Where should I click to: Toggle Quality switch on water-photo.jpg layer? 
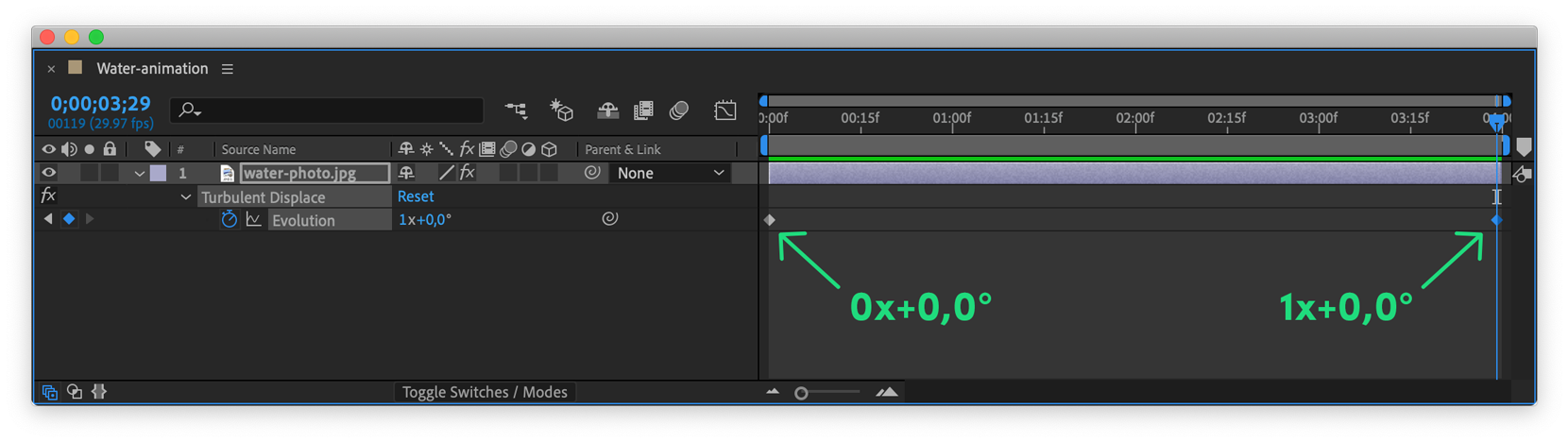pyautogui.click(x=447, y=173)
